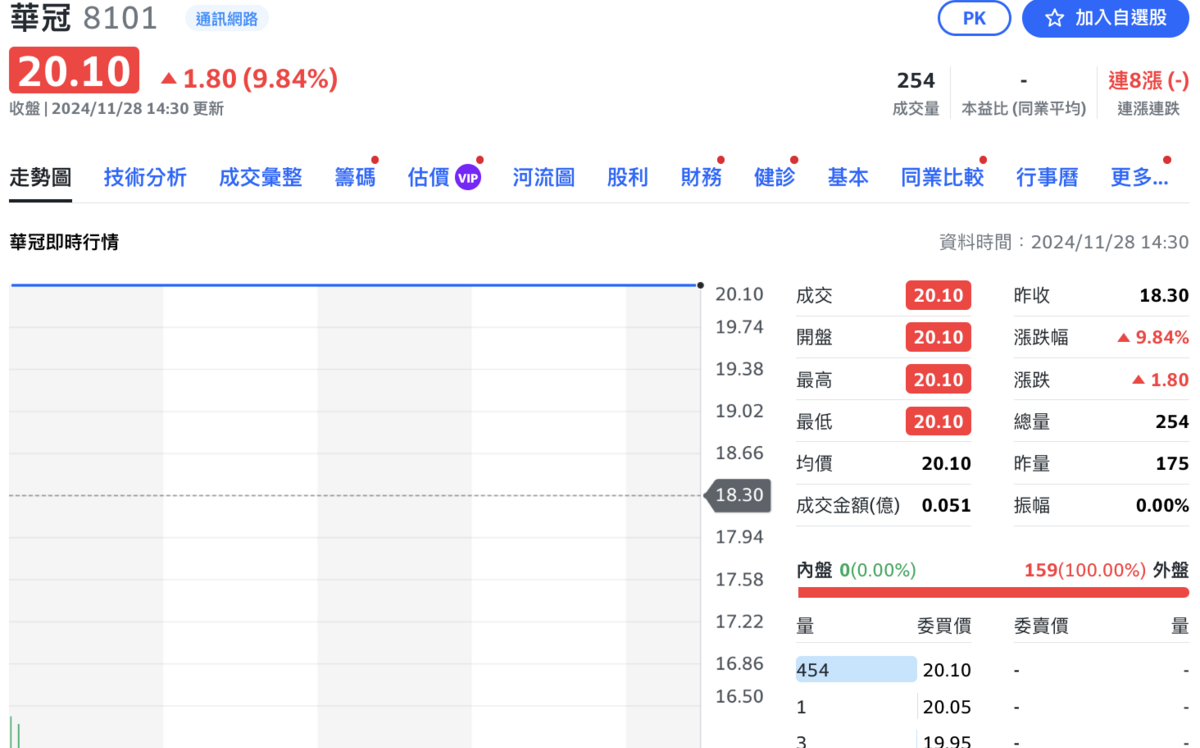Open the 籌碼 tab
1200x748 pixels.
click(x=355, y=177)
